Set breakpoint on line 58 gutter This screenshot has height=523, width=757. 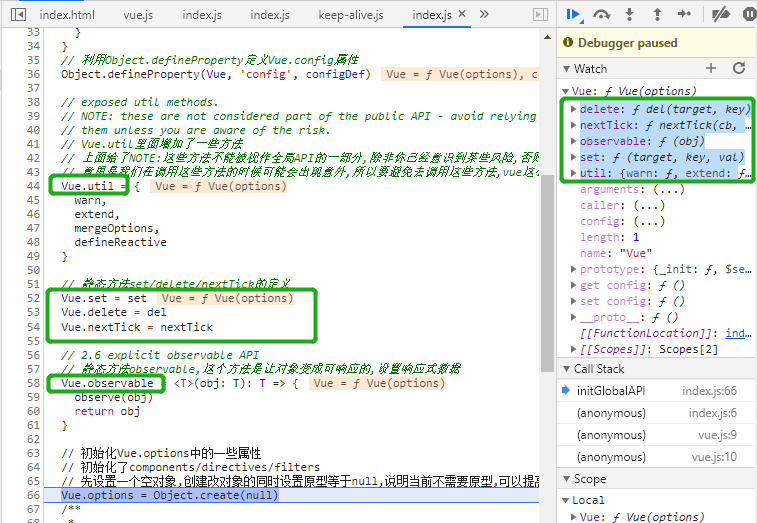33,383
